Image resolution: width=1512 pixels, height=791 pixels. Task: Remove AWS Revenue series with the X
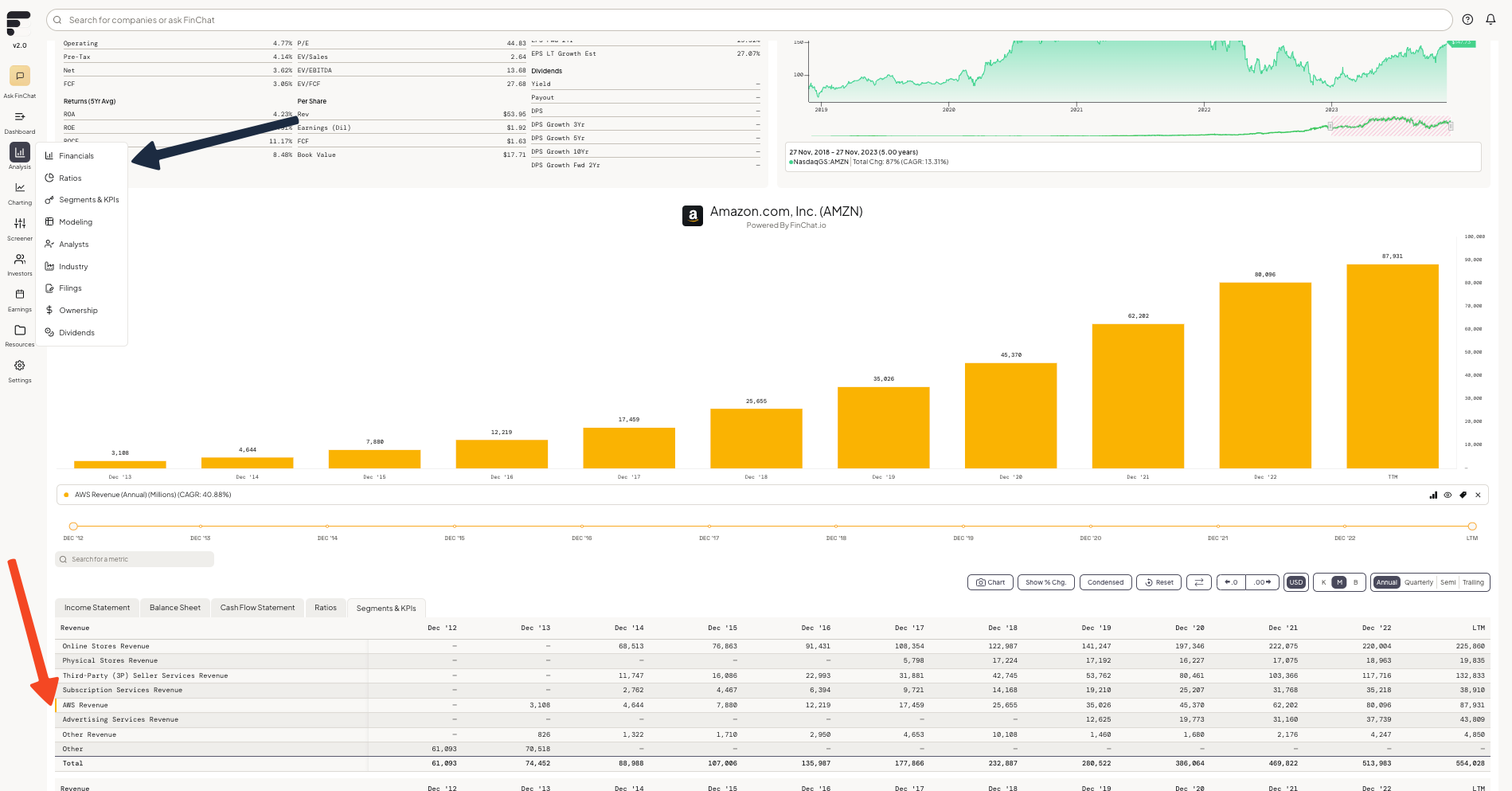pos(1478,495)
